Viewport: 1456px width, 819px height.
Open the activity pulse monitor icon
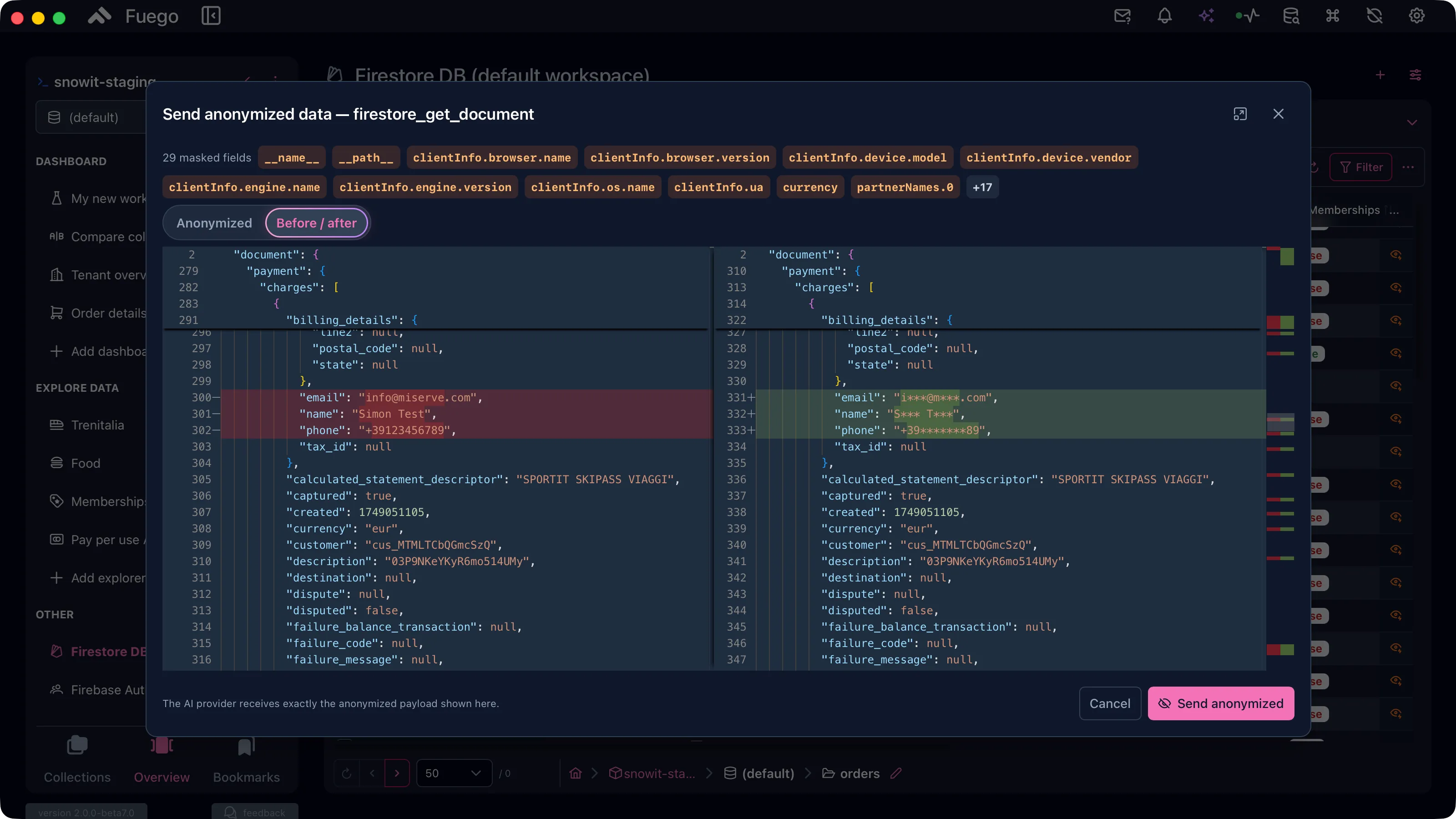(1248, 16)
